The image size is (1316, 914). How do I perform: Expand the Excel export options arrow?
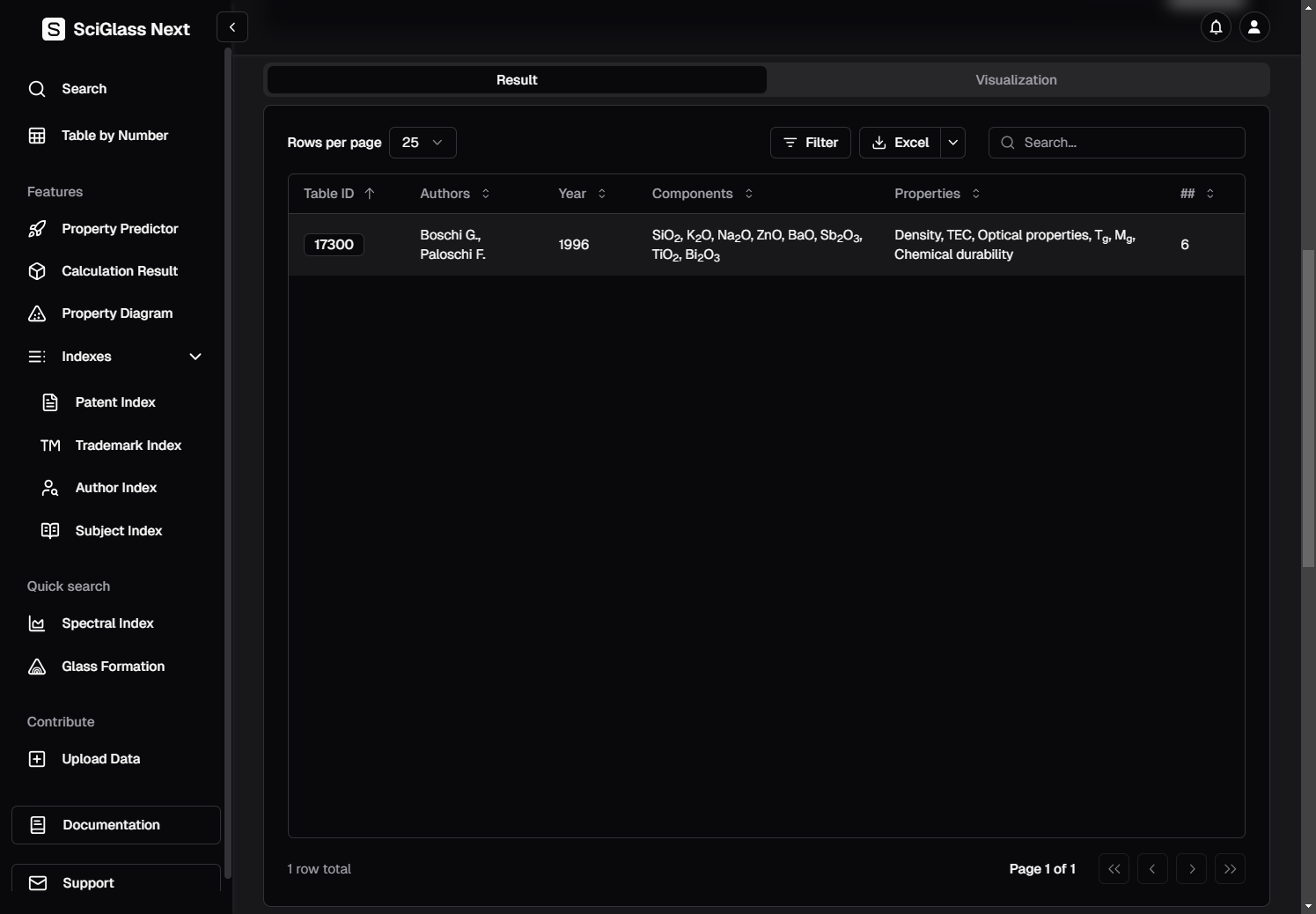(x=952, y=143)
